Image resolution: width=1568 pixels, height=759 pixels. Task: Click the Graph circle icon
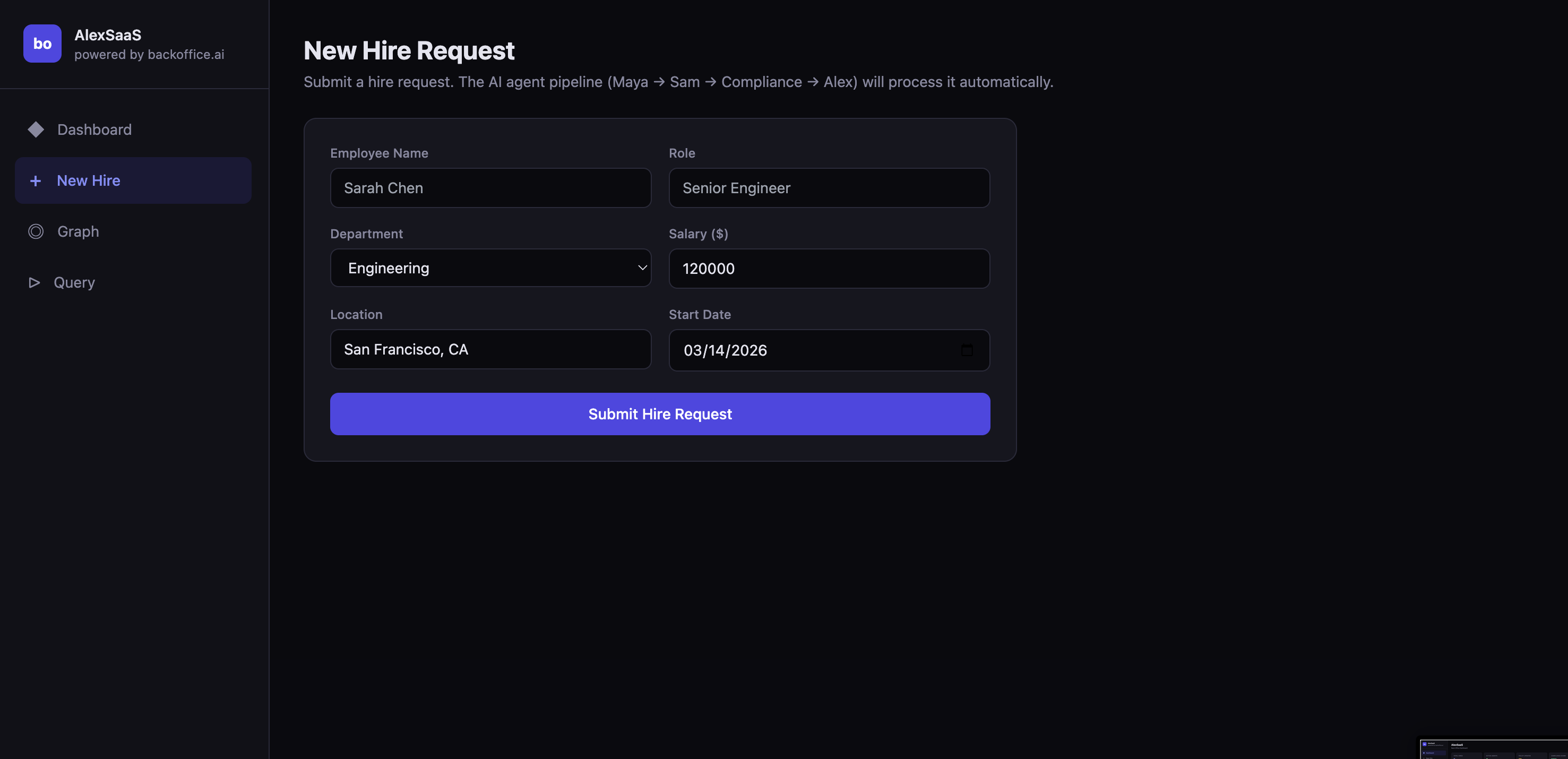pos(36,231)
